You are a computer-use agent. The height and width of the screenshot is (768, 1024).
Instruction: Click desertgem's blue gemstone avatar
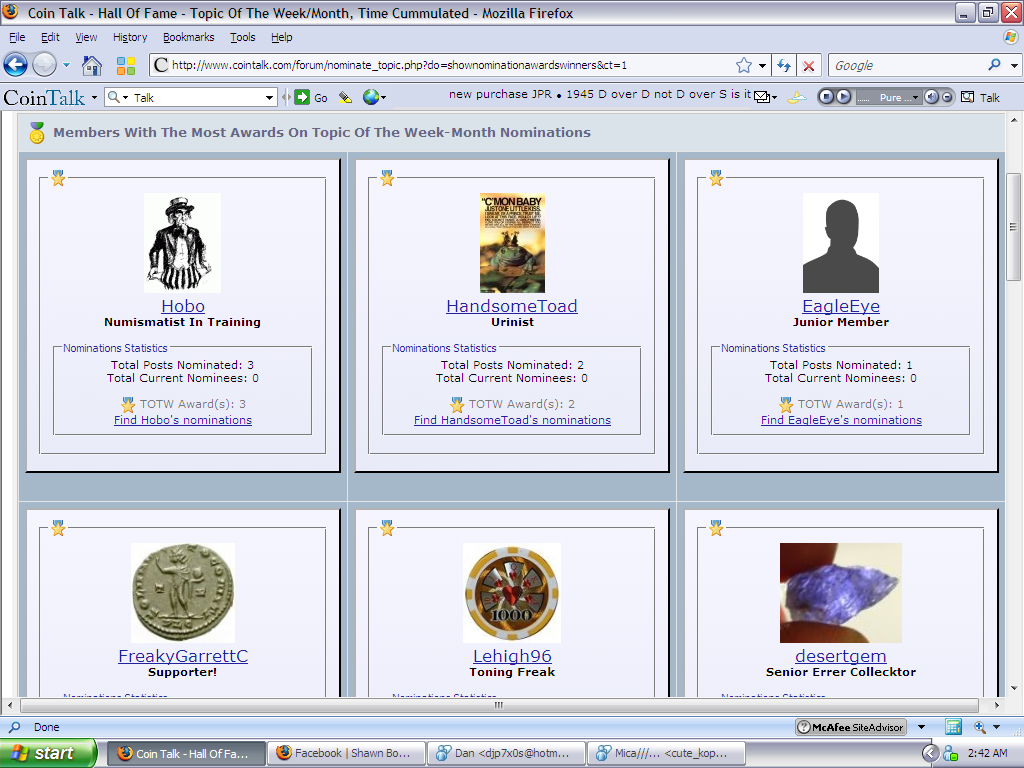[840, 593]
